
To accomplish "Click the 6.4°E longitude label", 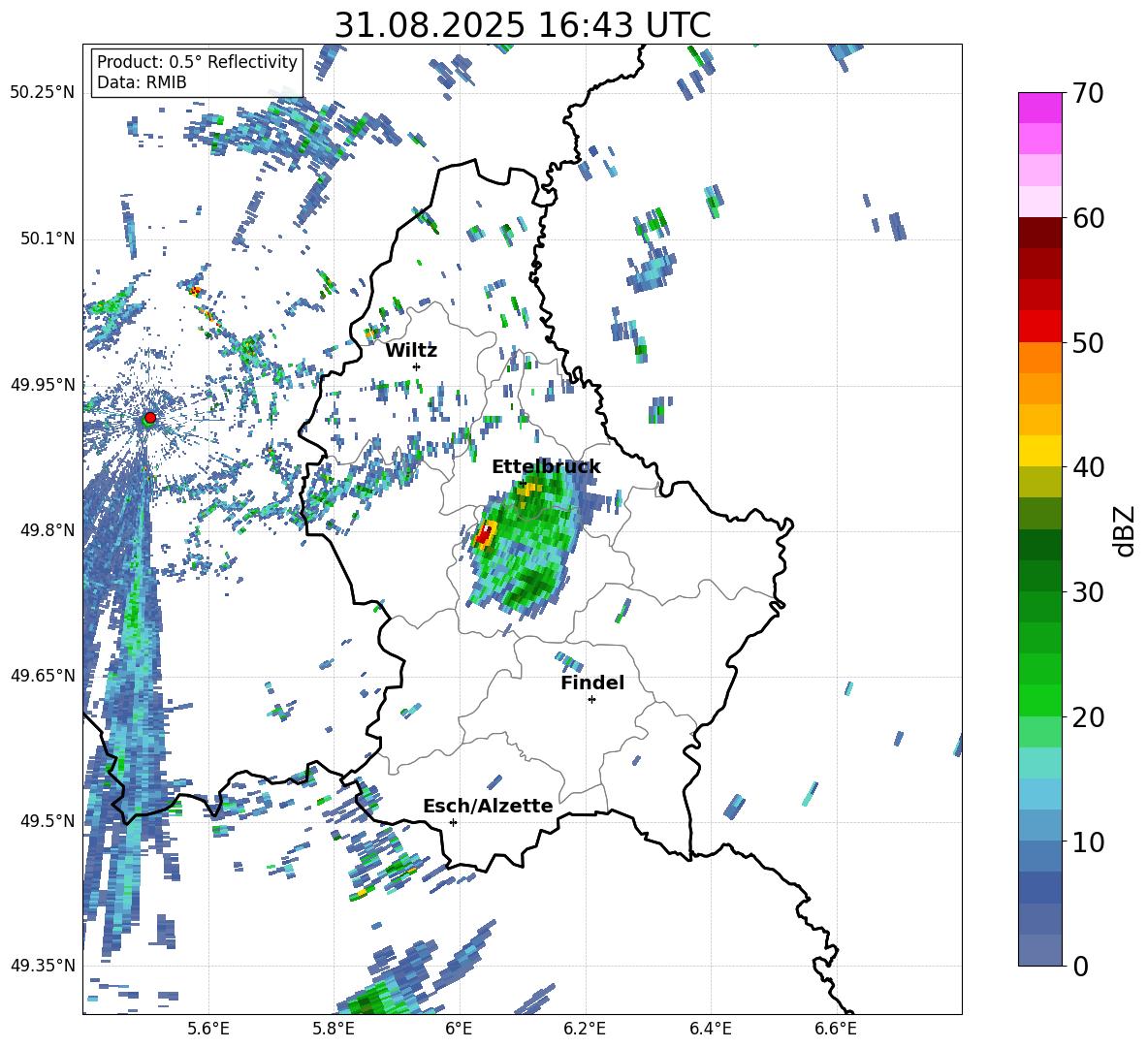I will pyautogui.click(x=710, y=1029).
